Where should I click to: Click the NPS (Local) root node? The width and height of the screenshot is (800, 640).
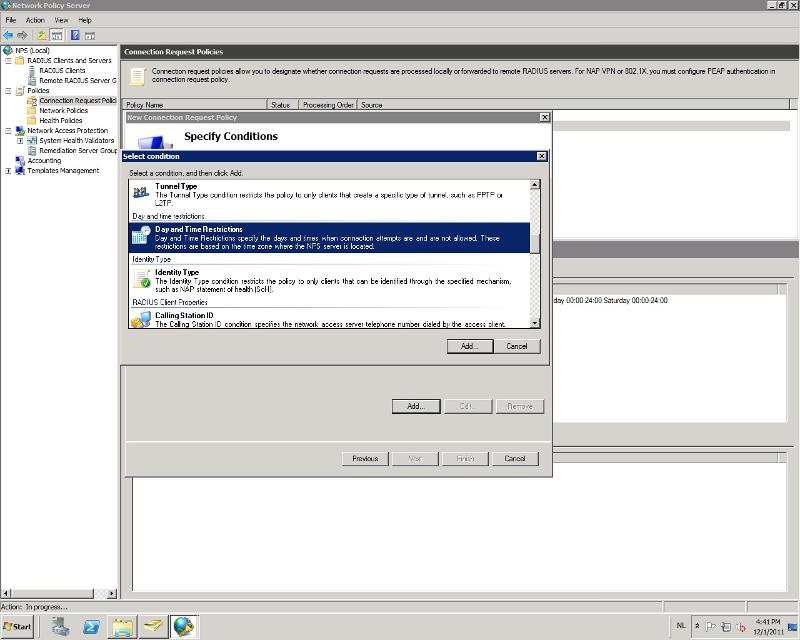(x=32, y=50)
